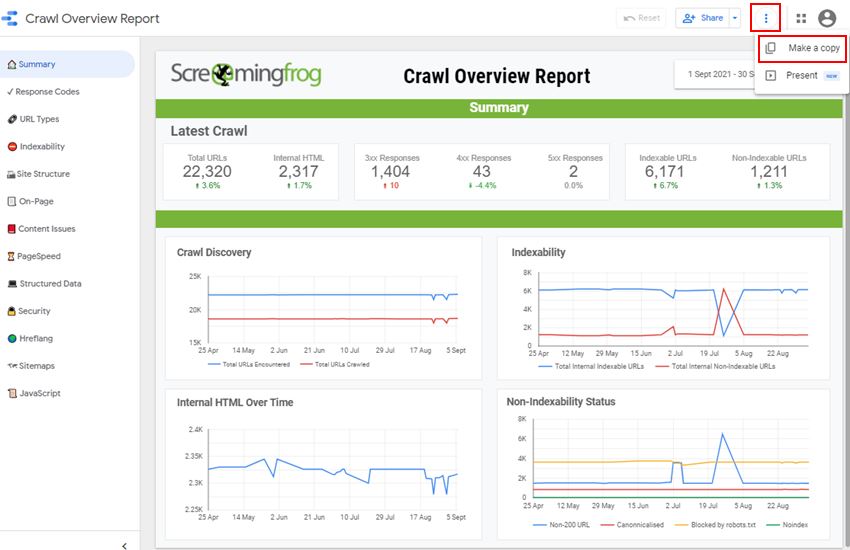
Task: Click the Data Studio logo icon
Action: click(10, 18)
